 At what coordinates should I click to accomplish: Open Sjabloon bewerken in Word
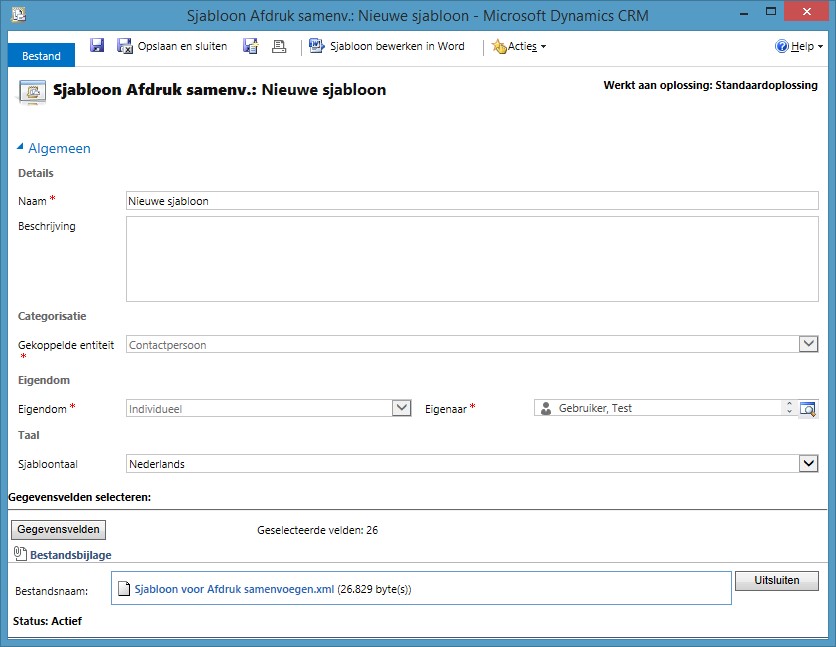pos(387,46)
